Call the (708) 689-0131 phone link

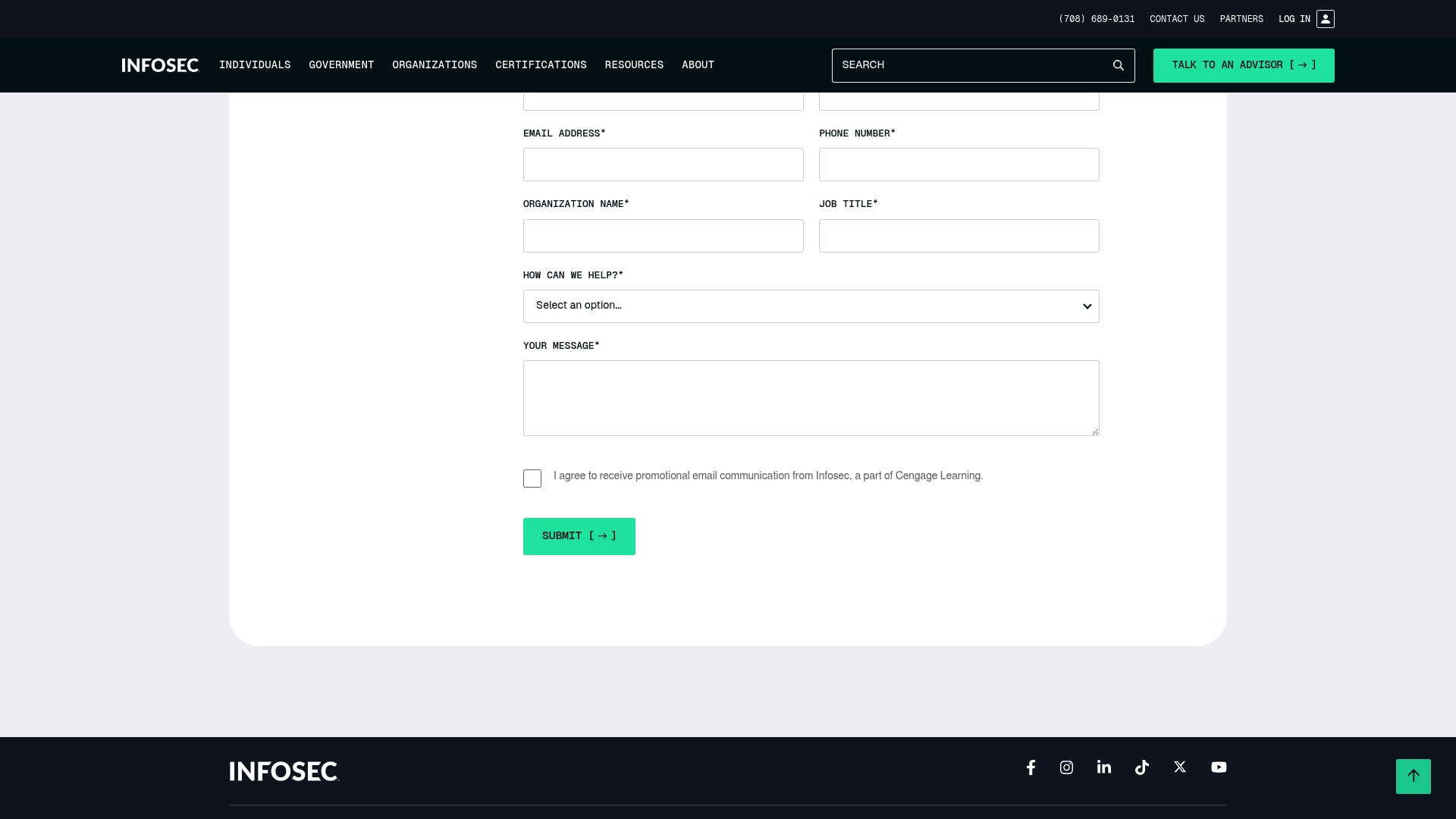1097,19
